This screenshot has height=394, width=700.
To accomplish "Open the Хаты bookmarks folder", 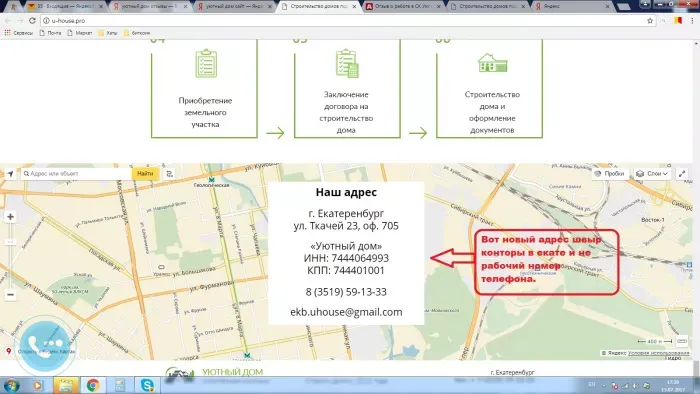I will tap(108, 33).
